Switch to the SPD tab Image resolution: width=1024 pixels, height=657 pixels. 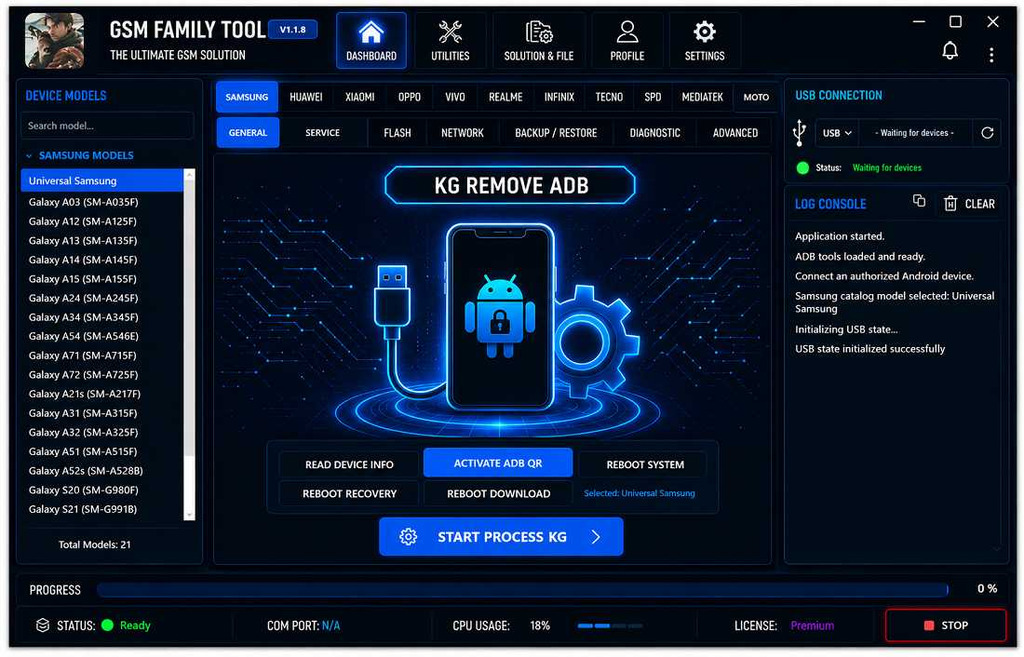[x=652, y=97]
